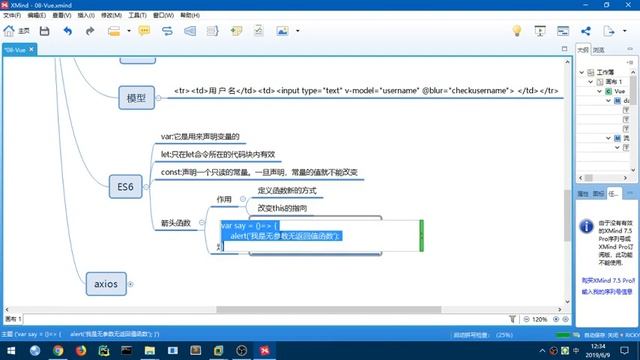Close the 08-Vue editor tab

pyautogui.click(x=31, y=49)
